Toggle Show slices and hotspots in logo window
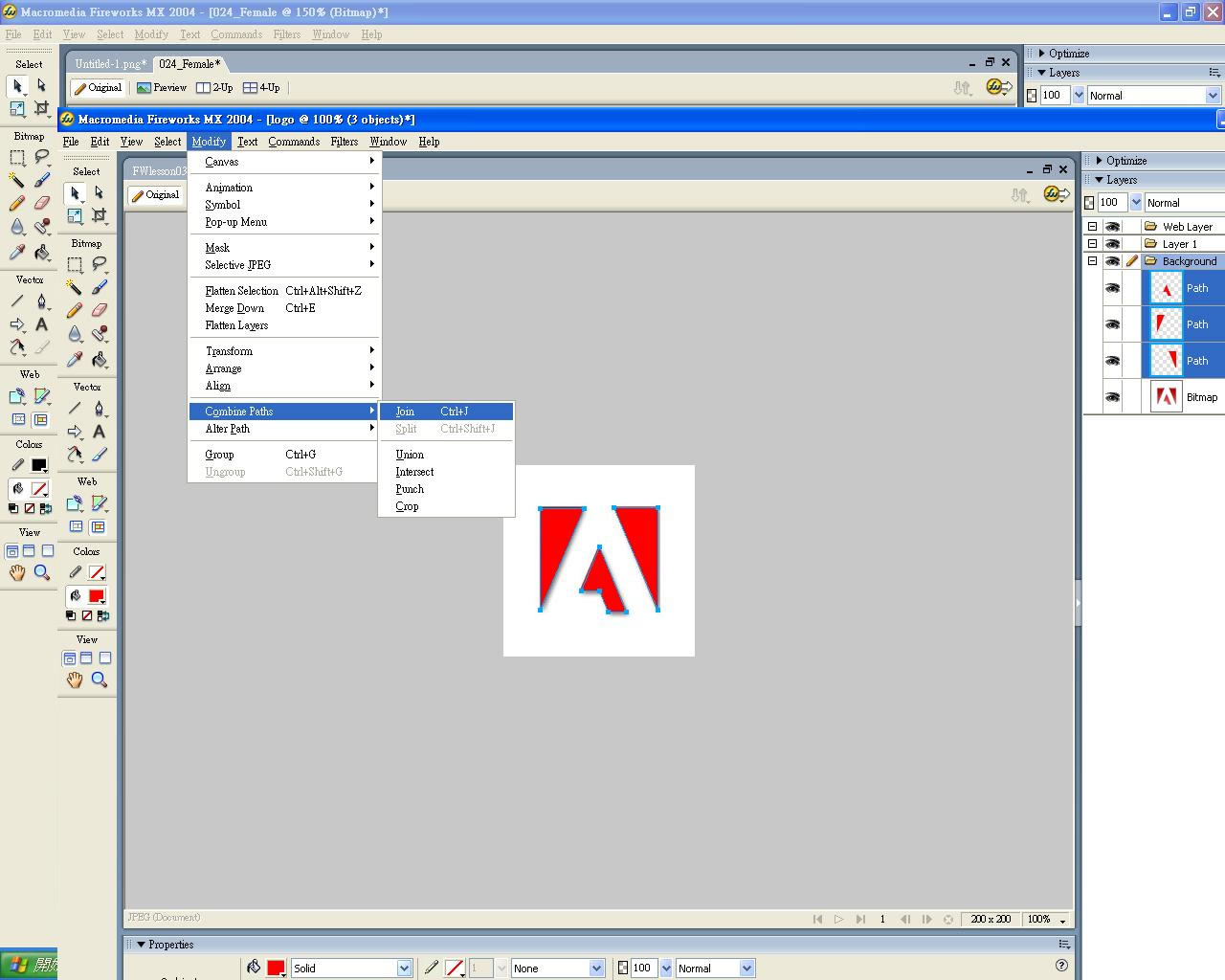 pyautogui.click(x=99, y=526)
